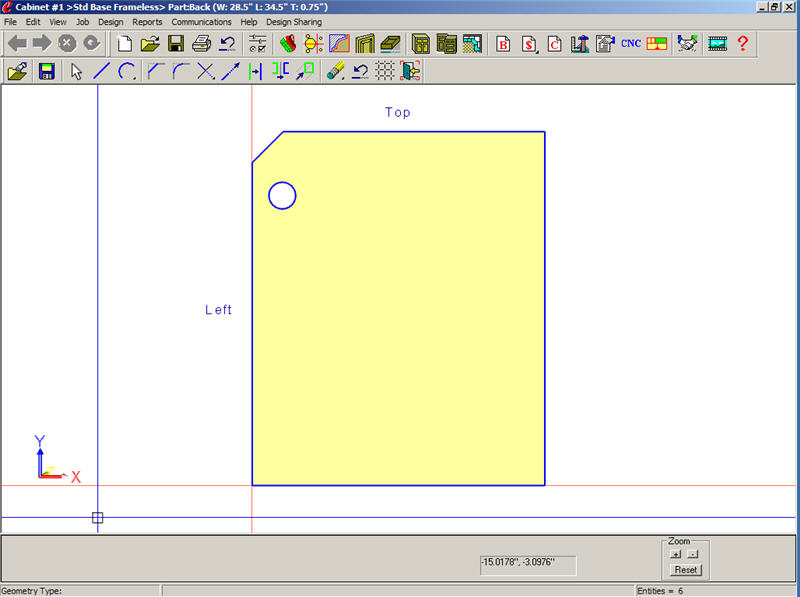
Task: Click undo arrow in the top toolbar
Action: click(x=227, y=43)
